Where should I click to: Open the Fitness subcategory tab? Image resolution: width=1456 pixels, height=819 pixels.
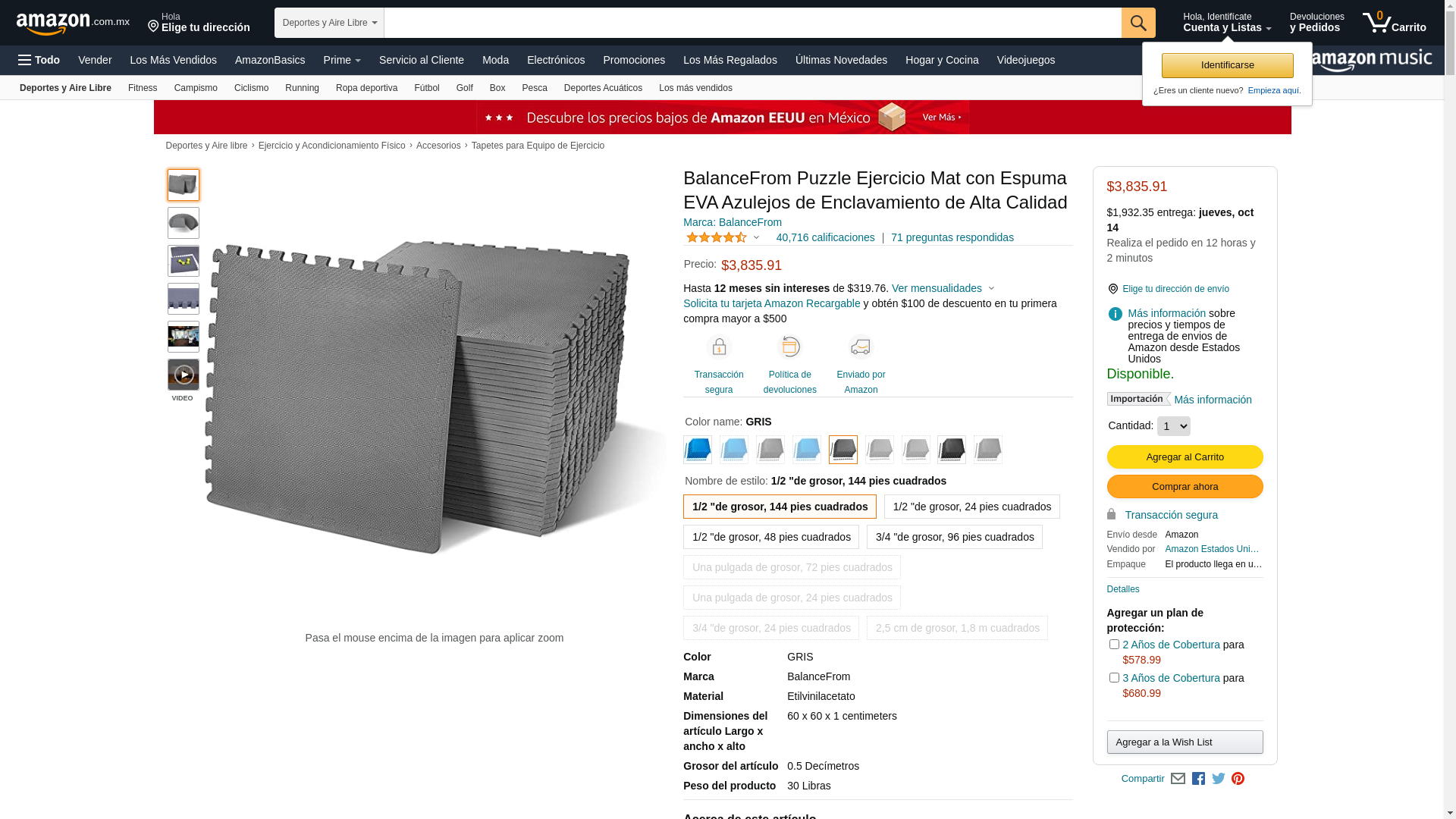pyautogui.click(x=143, y=88)
